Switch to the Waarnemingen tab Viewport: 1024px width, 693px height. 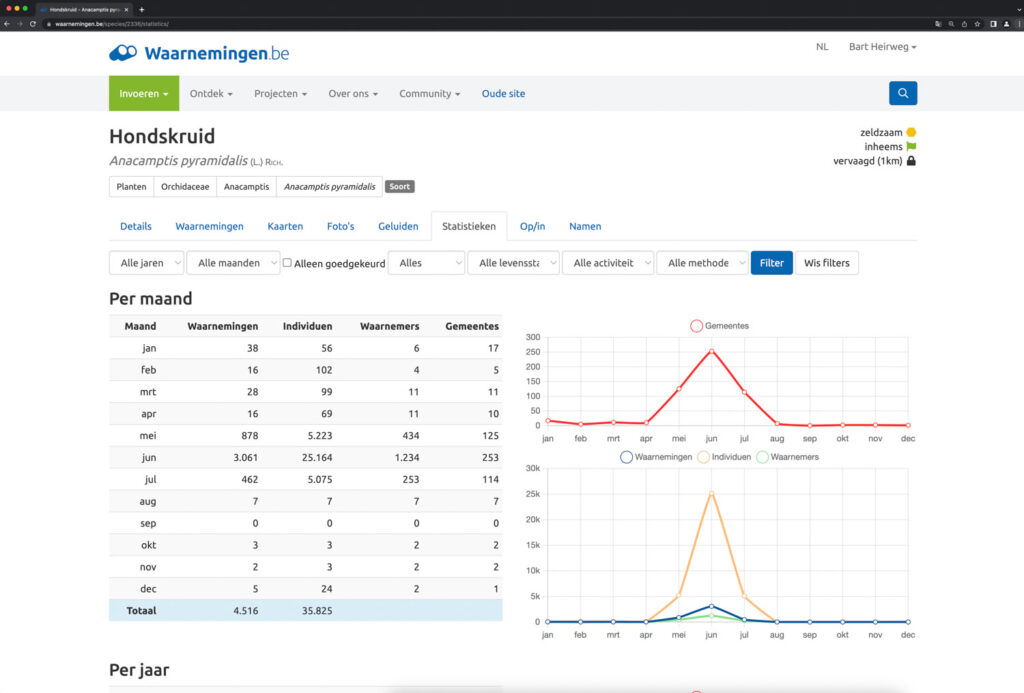click(x=209, y=226)
